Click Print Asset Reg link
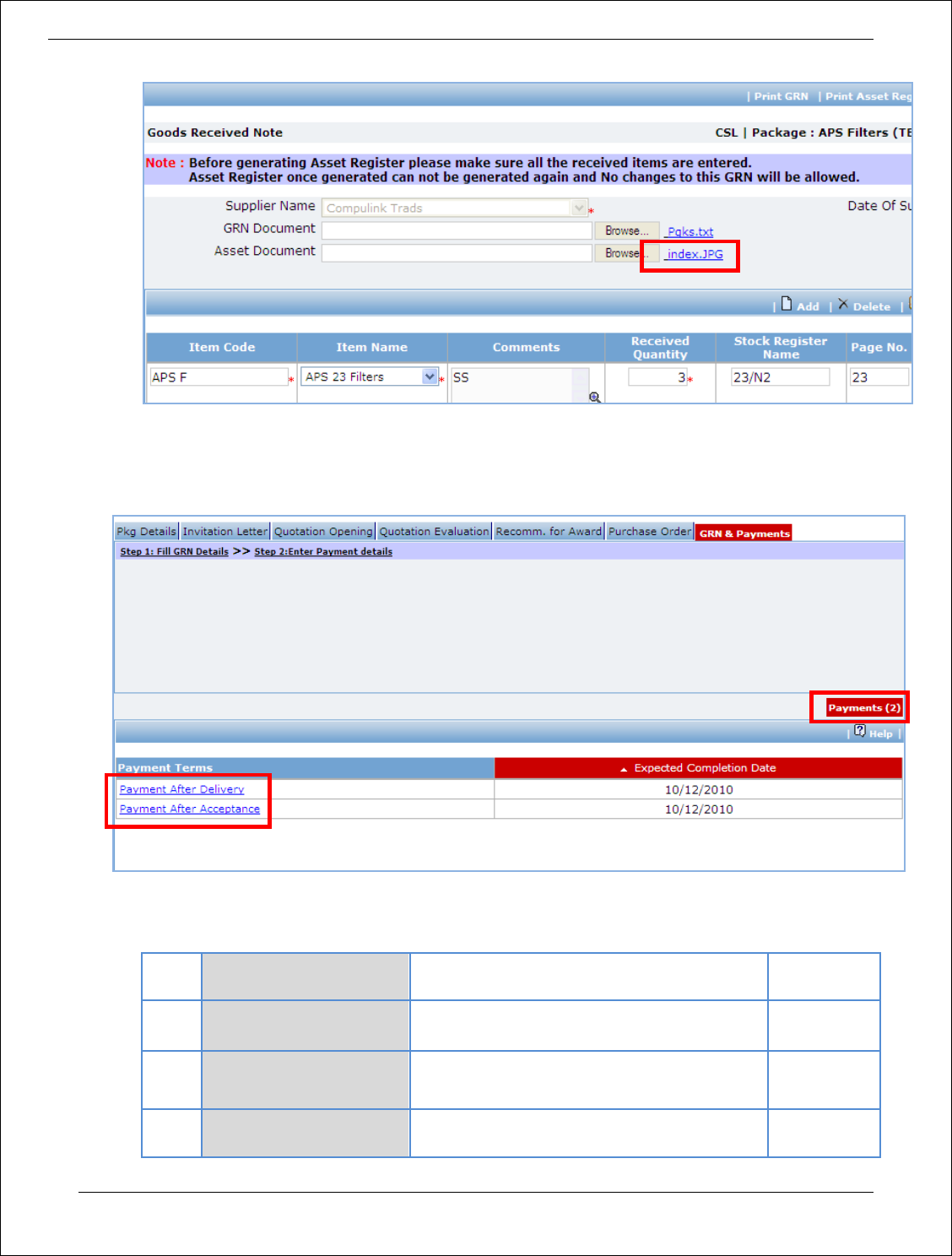The height and width of the screenshot is (1256, 952). coord(868,96)
